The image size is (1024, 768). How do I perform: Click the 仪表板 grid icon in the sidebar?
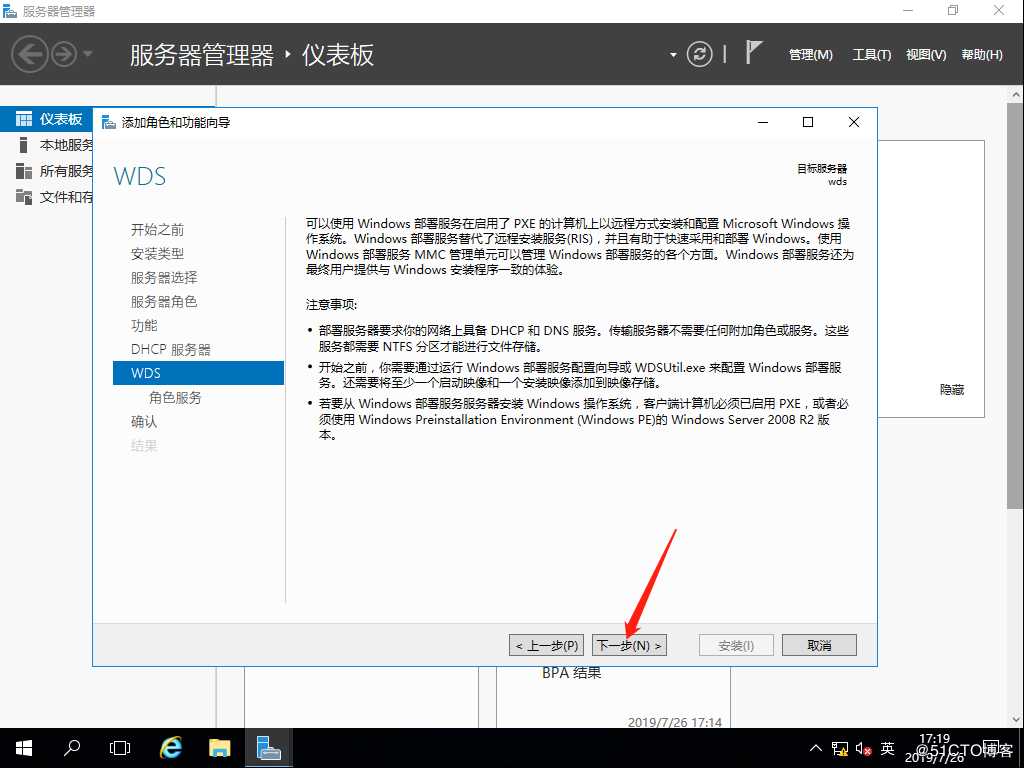click(x=24, y=119)
